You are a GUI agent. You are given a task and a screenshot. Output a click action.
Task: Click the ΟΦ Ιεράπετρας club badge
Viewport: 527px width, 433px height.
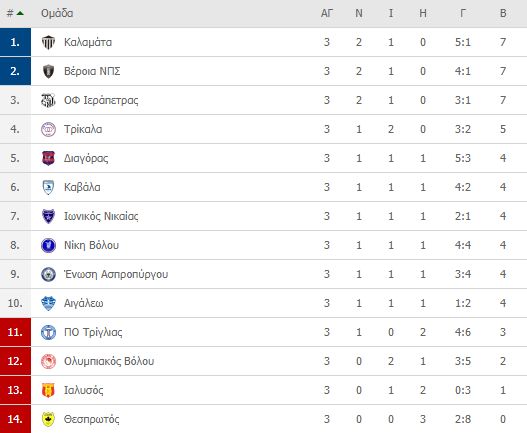(48, 100)
